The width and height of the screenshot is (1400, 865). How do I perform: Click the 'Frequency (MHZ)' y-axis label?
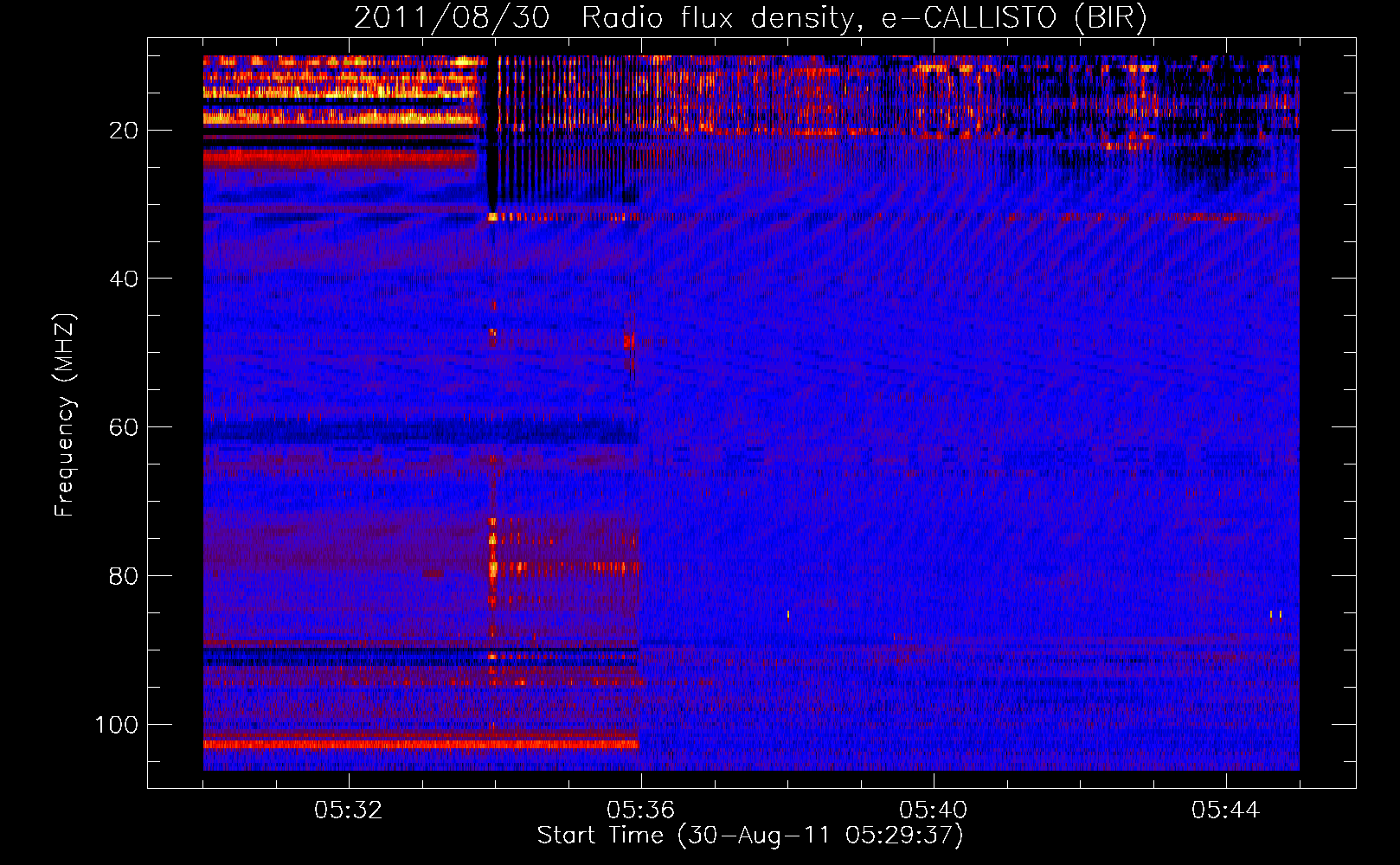[65, 414]
